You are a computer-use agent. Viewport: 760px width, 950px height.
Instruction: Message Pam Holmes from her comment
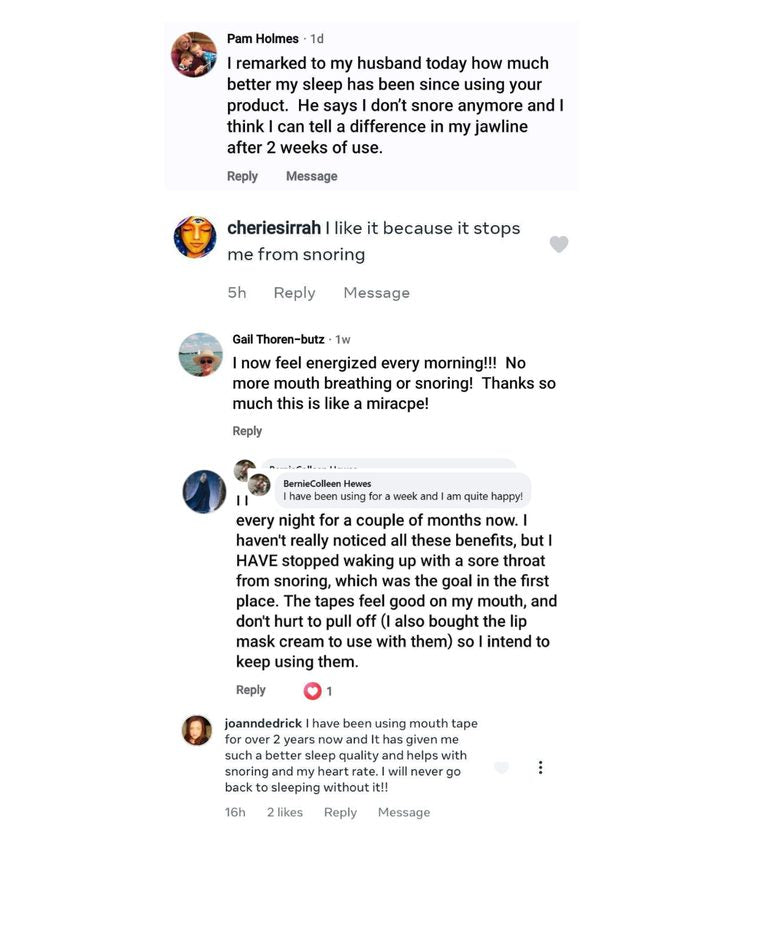pyautogui.click(x=312, y=176)
